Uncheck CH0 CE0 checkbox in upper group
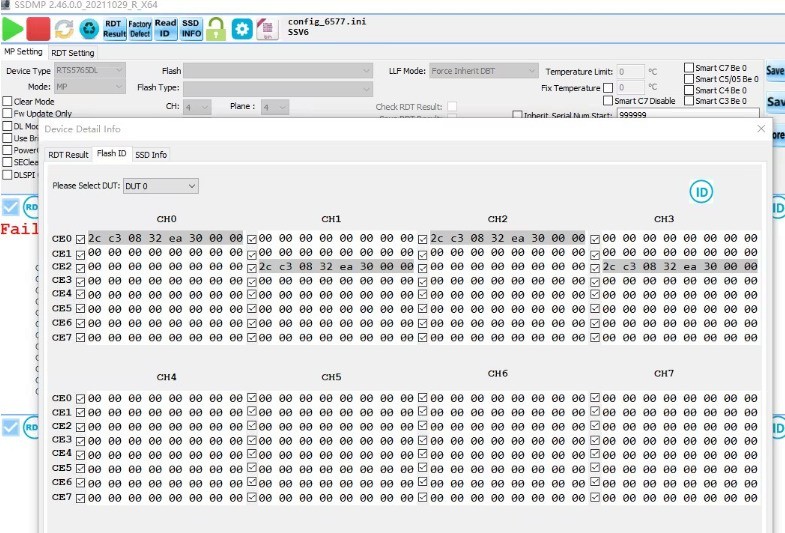Viewport: 785px width, 533px height. [x=81, y=239]
